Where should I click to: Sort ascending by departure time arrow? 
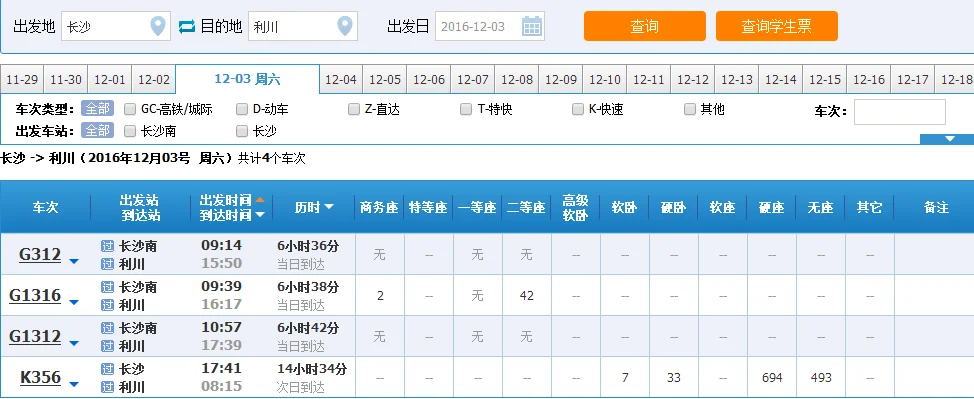pyautogui.click(x=260, y=200)
